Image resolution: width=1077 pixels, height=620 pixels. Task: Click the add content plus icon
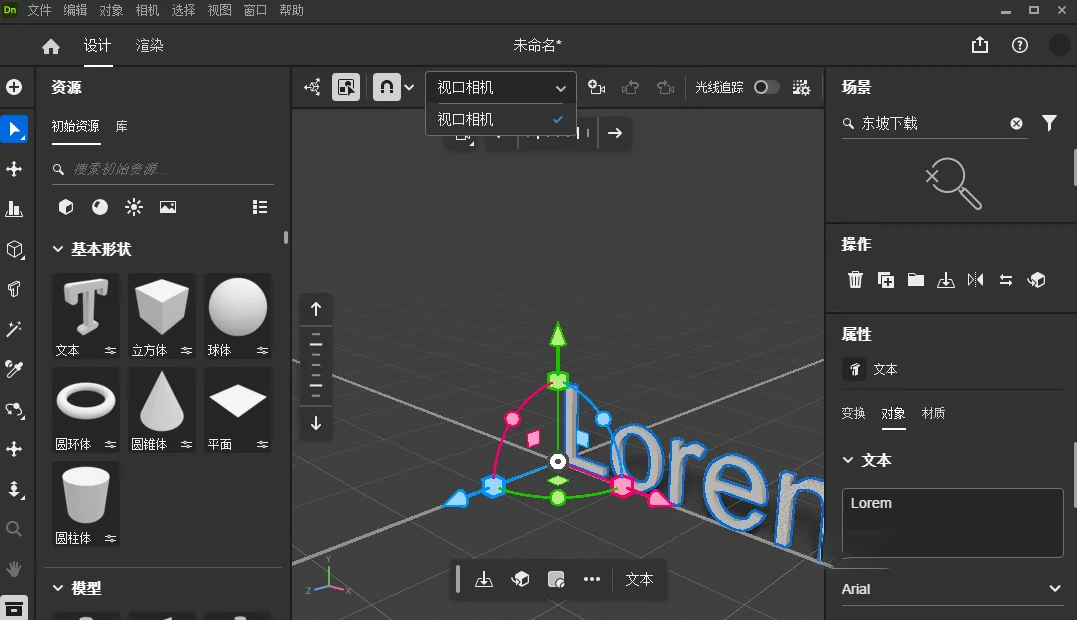point(14,87)
